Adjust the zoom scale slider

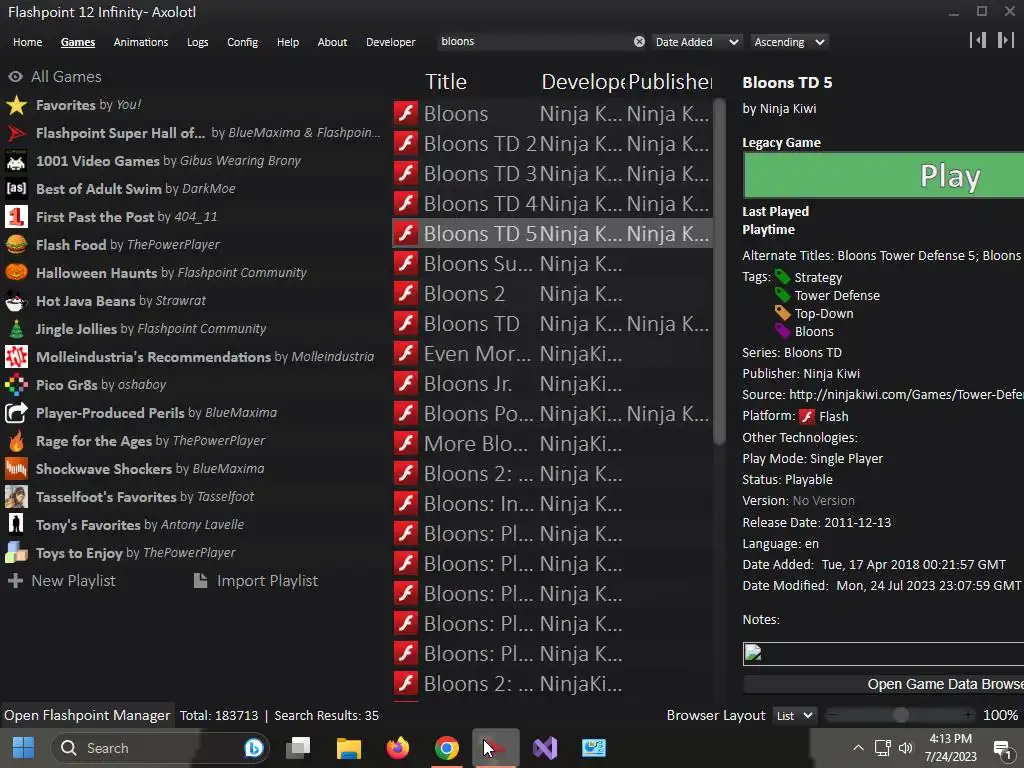click(x=901, y=716)
